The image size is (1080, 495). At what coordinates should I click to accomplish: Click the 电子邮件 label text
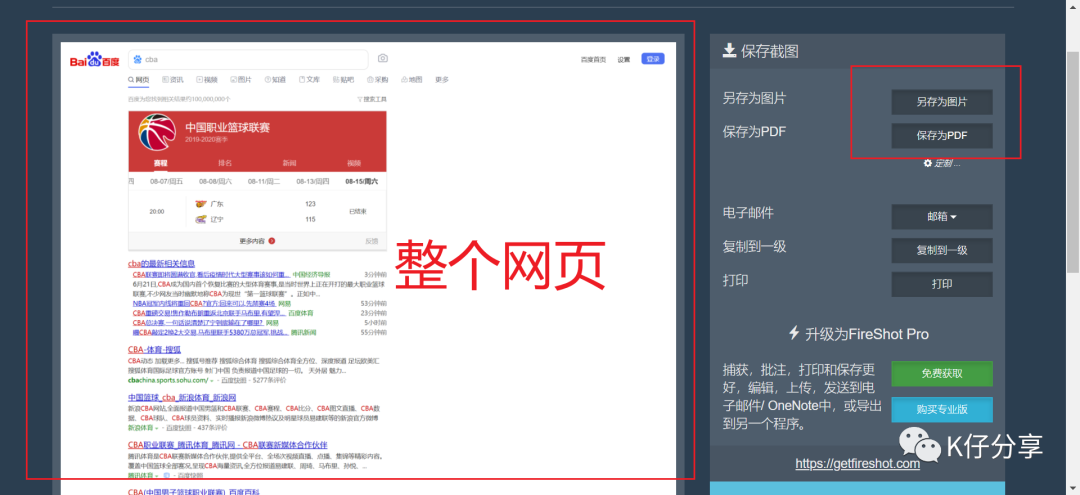click(x=748, y=213)
